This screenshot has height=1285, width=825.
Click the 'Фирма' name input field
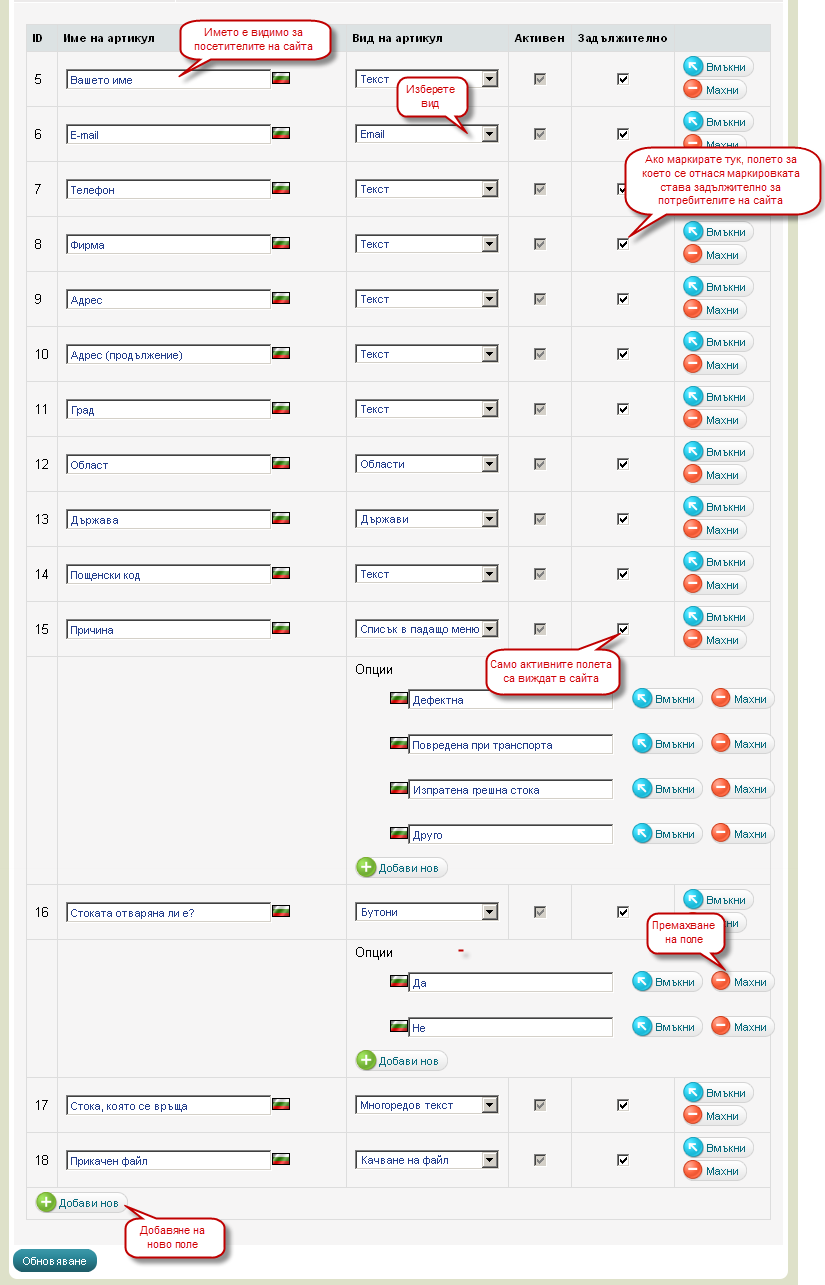pos(168,244)
